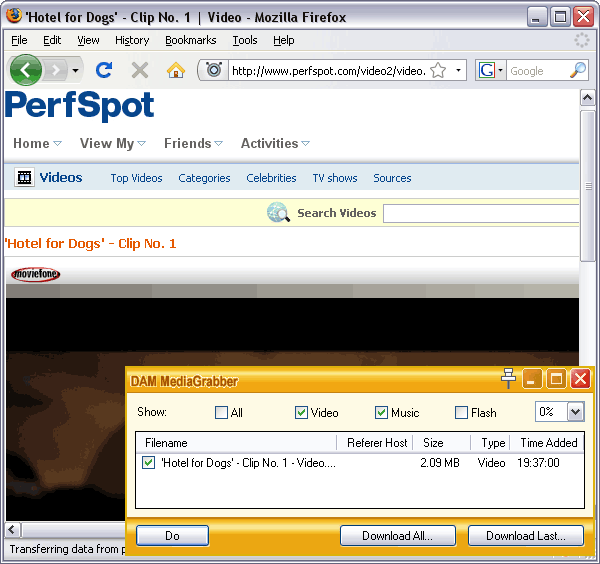This screenshot has width=600, height=564.
Task: Bookmark this page with the star icon
Action: (438, 70)
